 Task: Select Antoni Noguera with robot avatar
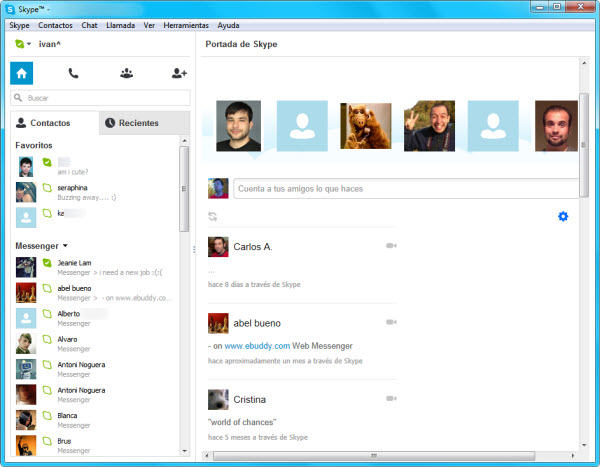(95, 369)
